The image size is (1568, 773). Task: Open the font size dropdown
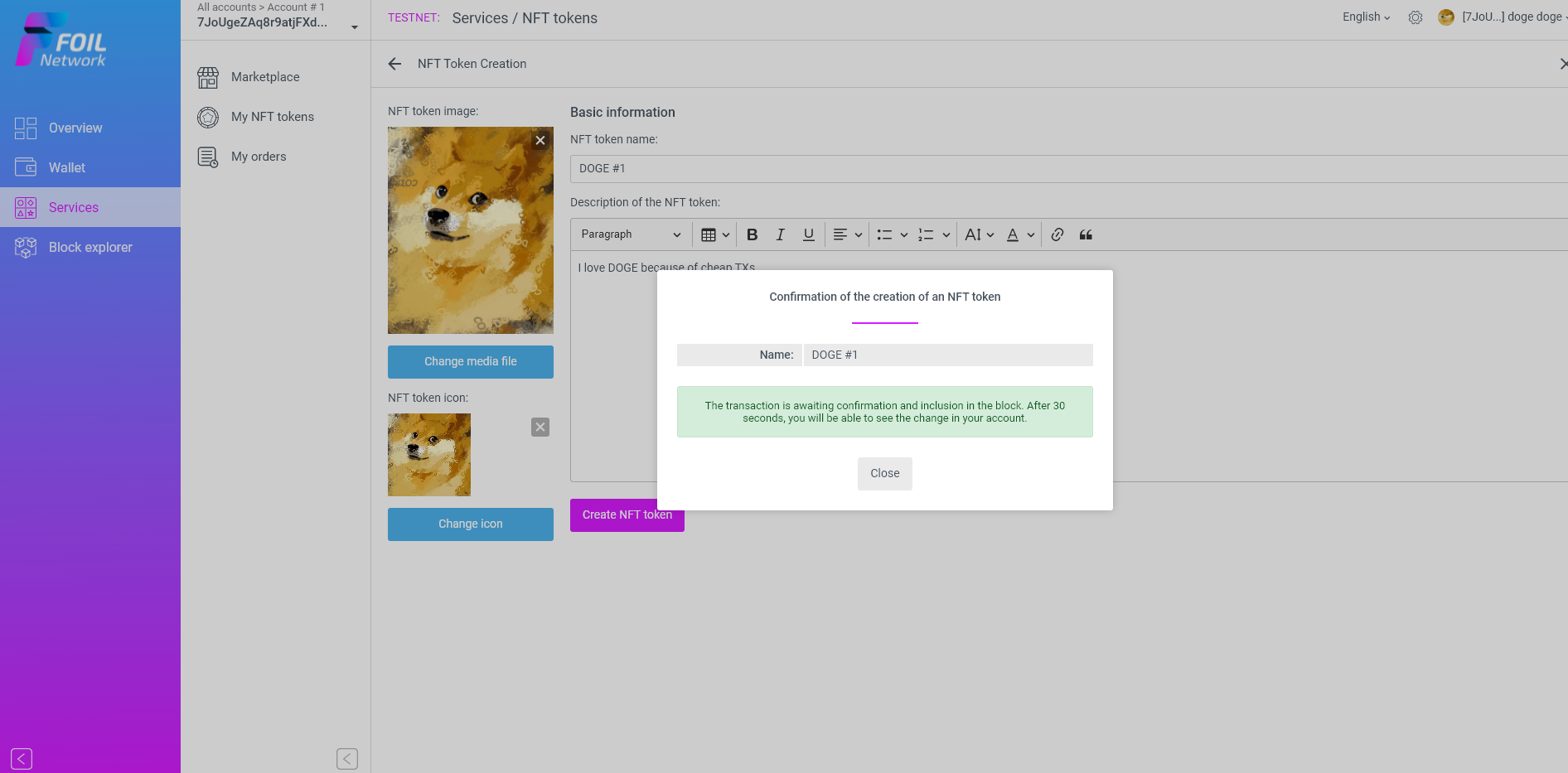tap(980, 235)
